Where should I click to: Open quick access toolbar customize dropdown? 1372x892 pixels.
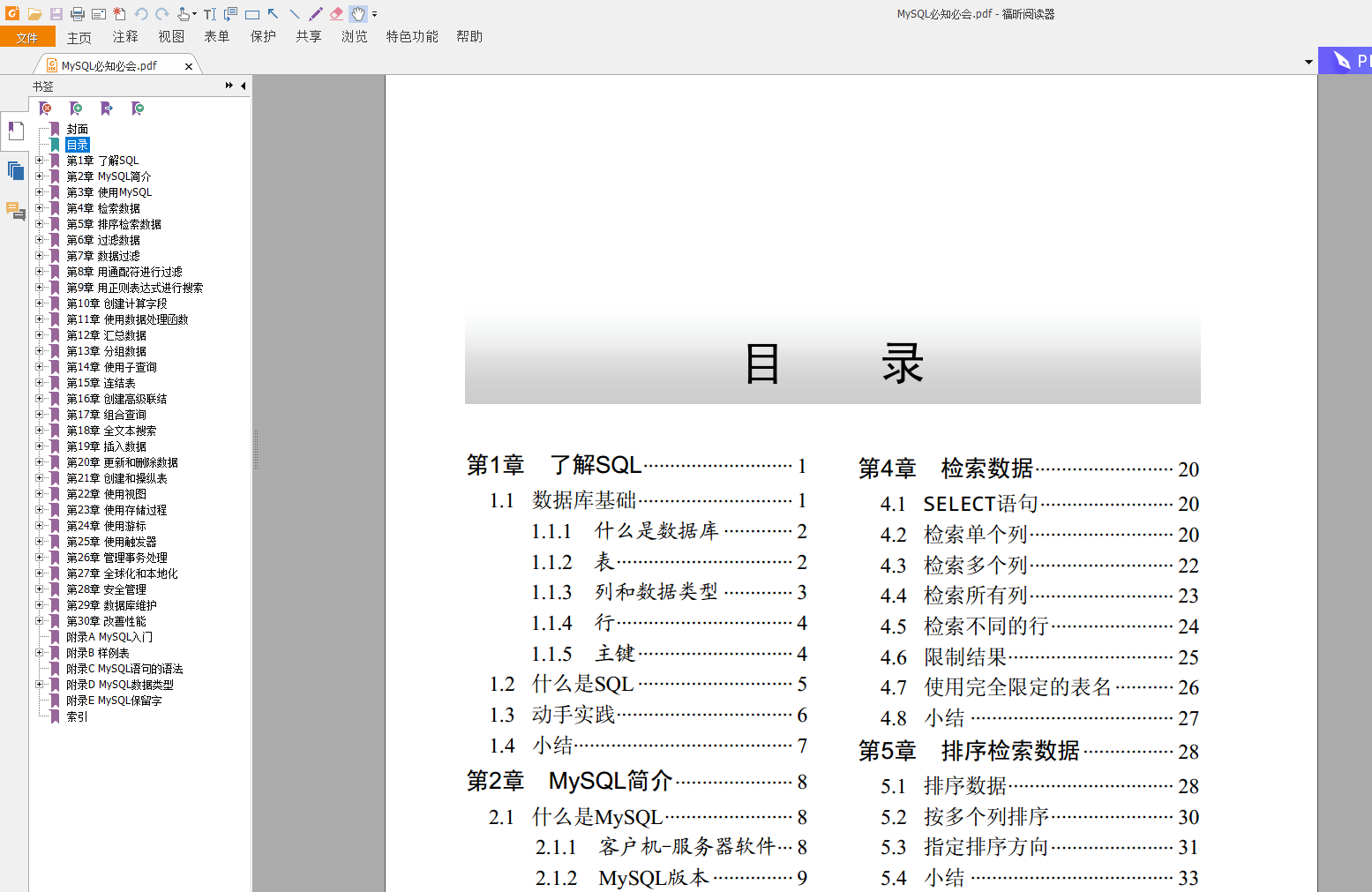pos(375,14)
